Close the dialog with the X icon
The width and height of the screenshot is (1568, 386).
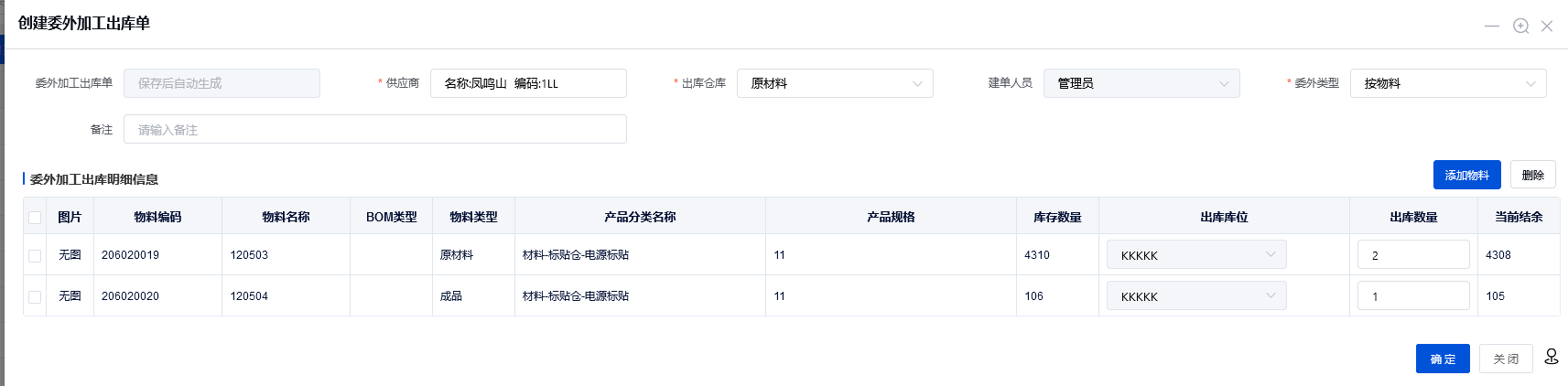(1547, 27)
